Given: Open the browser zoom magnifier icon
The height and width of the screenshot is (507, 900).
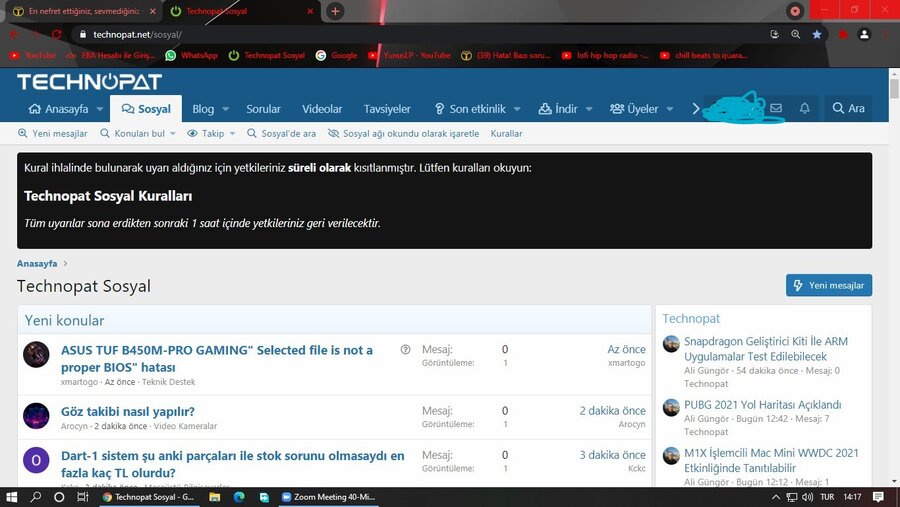Looking at the screenshot, I should click(x=796, y=34).
